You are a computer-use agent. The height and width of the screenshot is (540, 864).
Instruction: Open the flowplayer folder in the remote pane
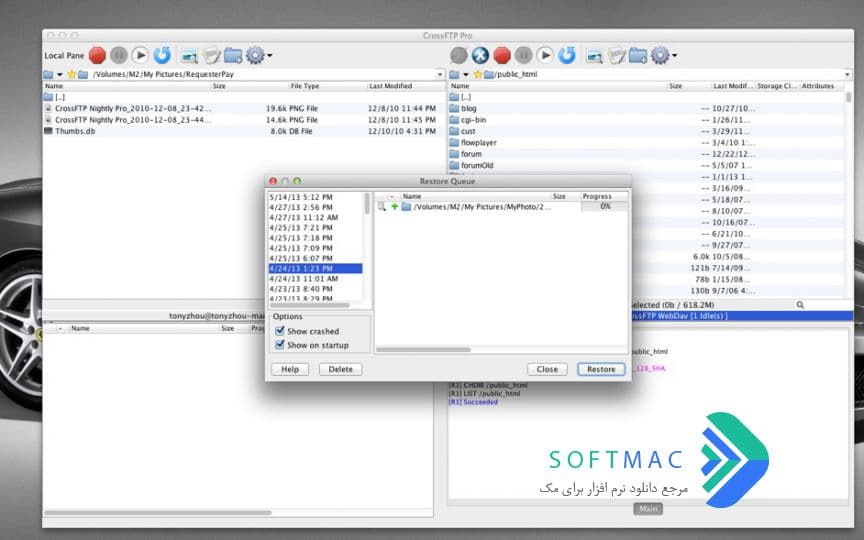point(479,142)
